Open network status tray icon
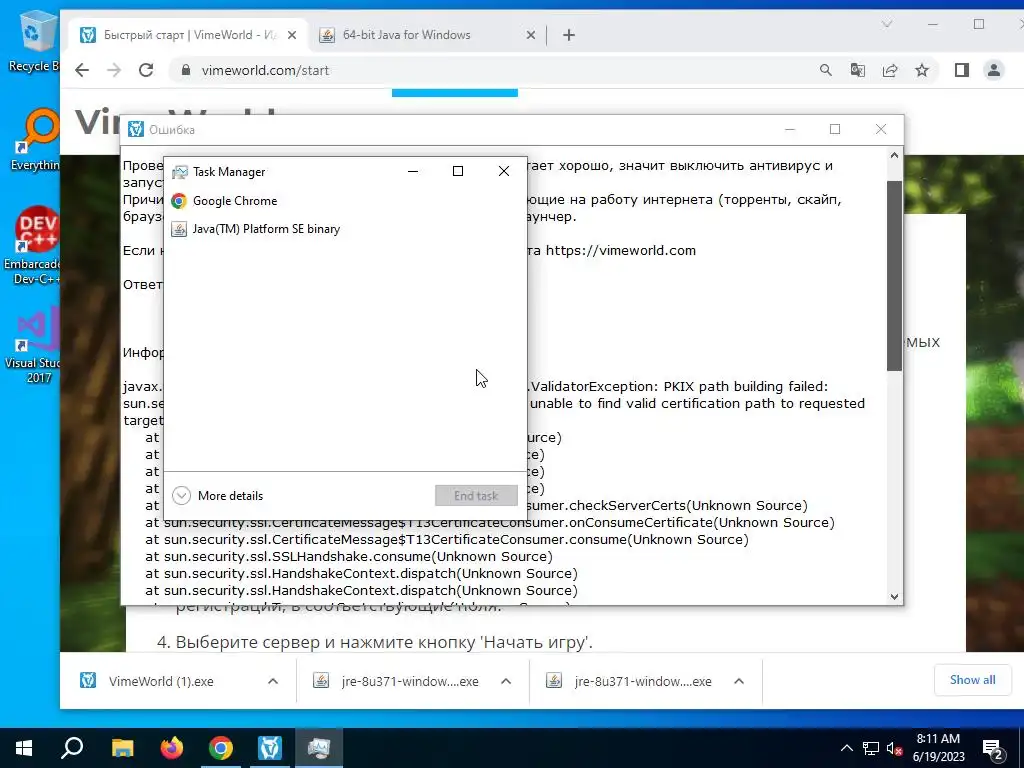 (x=871, y=748)
